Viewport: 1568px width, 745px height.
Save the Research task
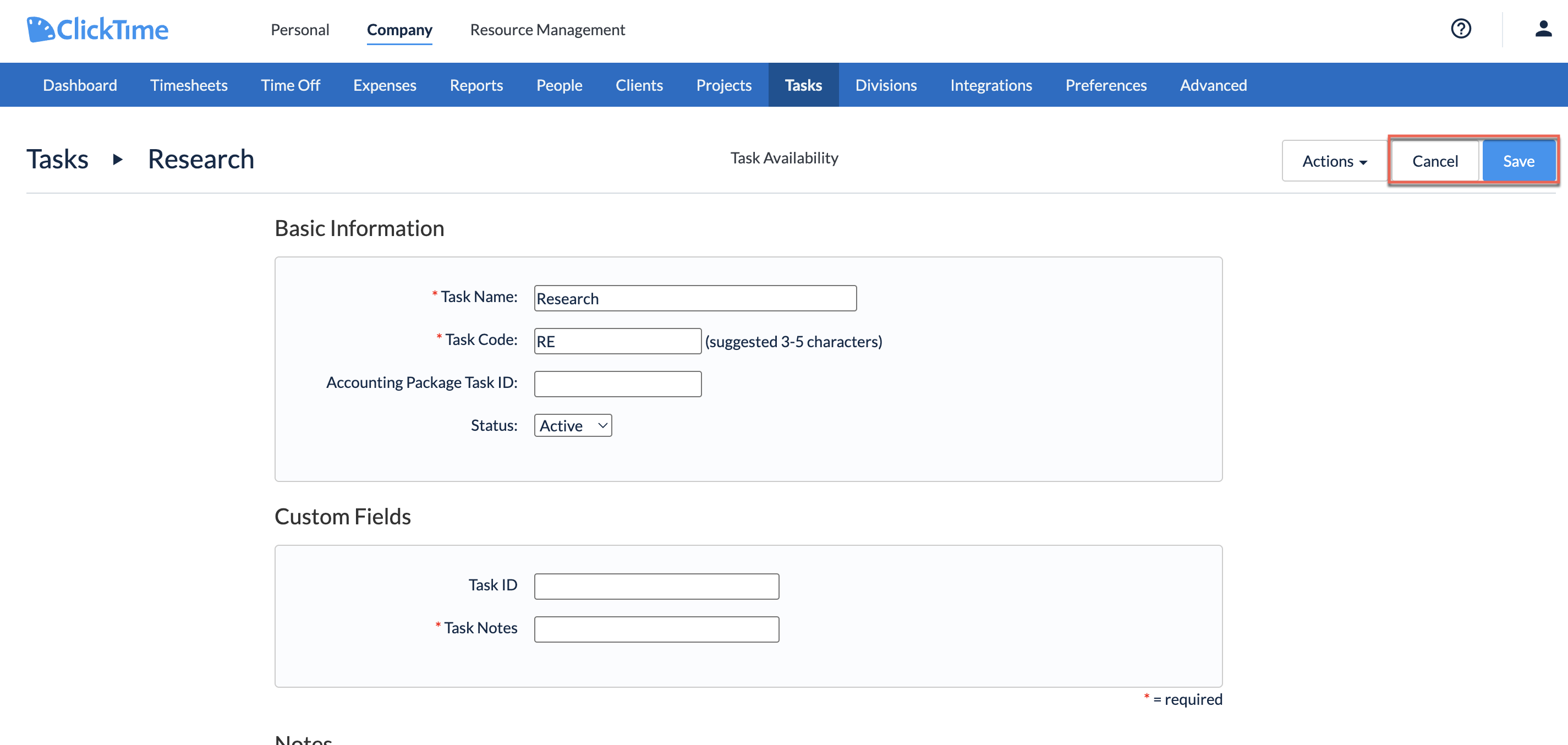tap(1518, 161)
